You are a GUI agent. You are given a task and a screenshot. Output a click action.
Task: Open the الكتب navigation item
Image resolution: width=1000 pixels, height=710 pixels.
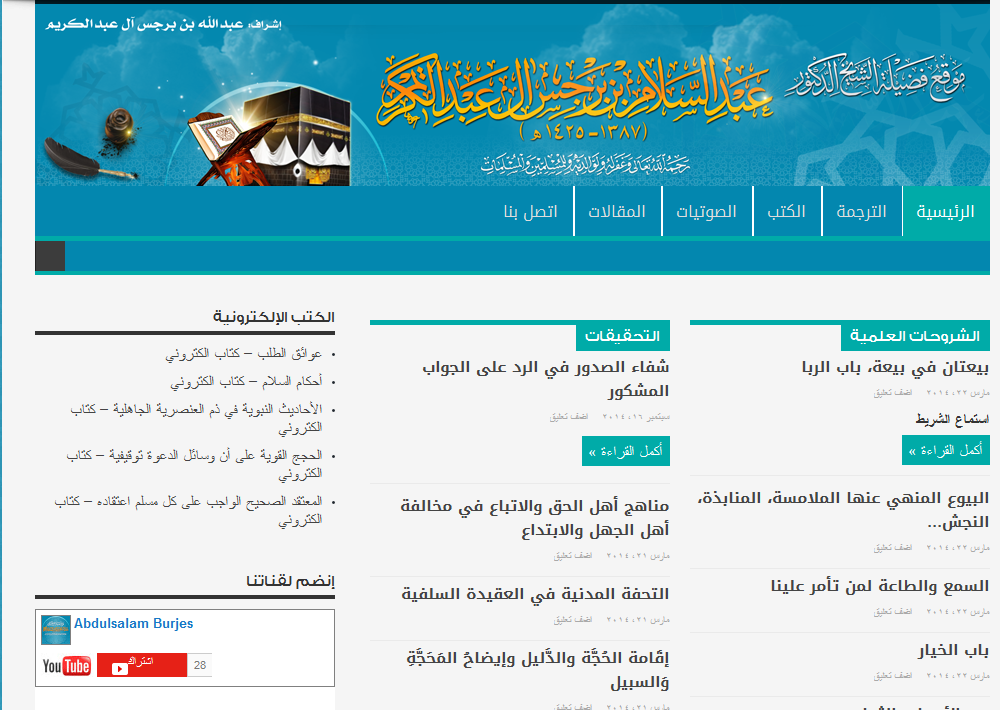tap(786, 212)
